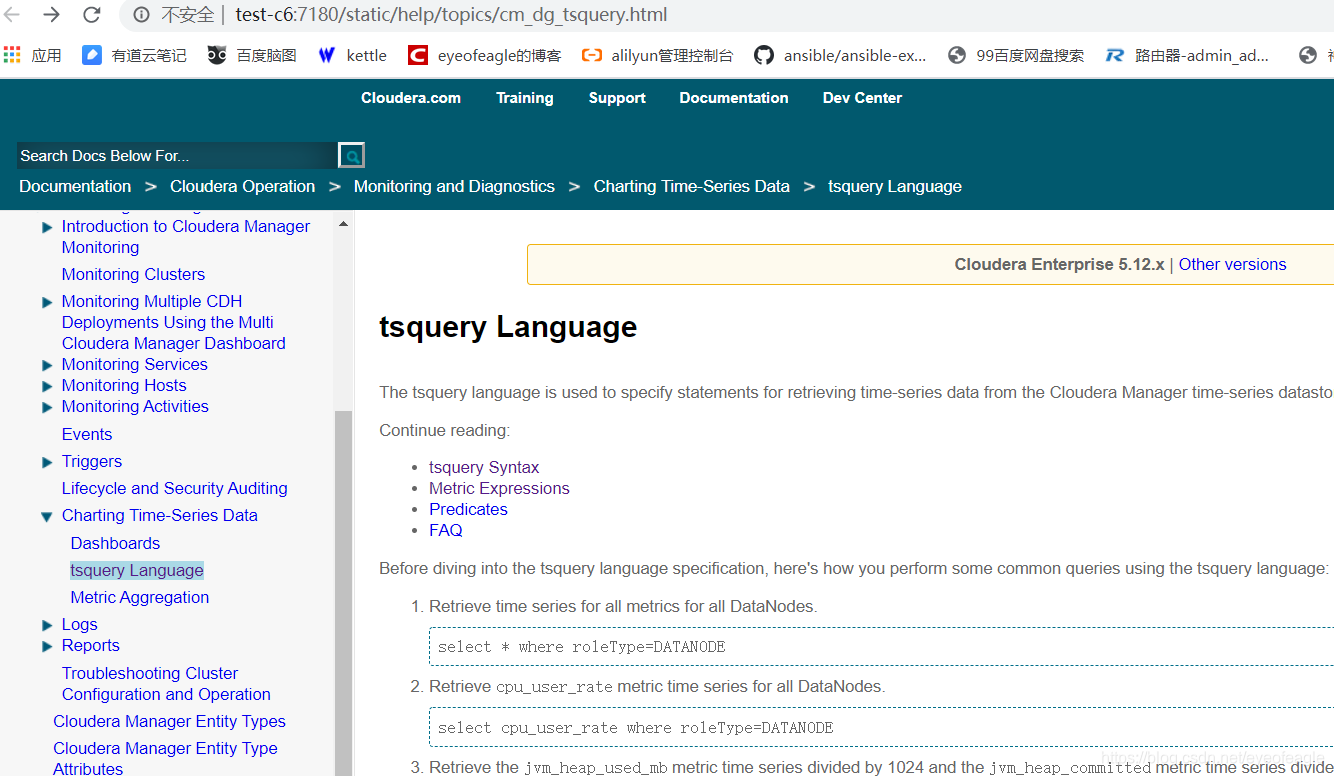Click the not-secure site info icon
Screen dimensions: 1334x776
141,15
